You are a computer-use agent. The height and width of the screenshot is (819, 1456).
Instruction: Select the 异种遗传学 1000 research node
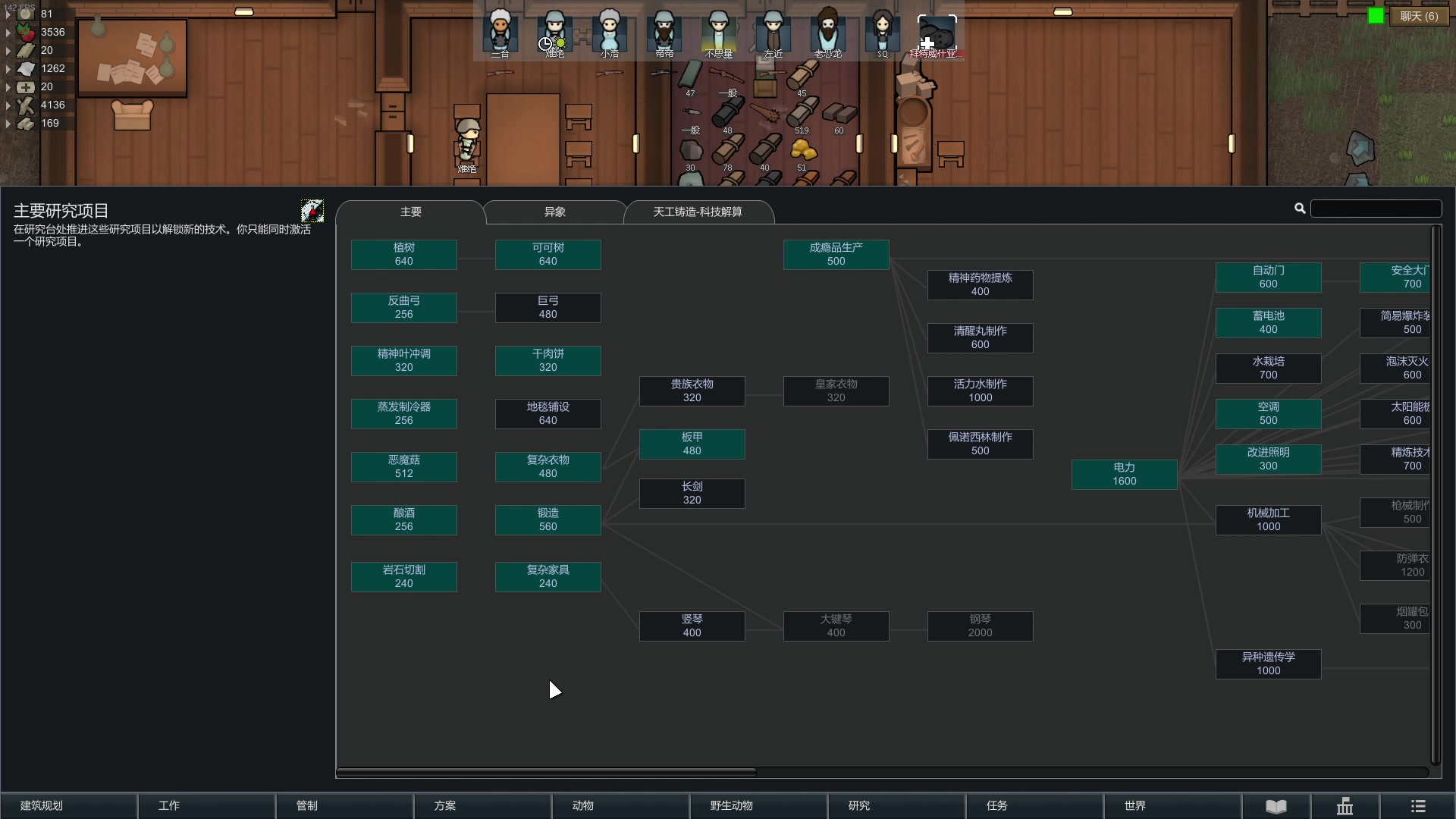coord(1268,664)
